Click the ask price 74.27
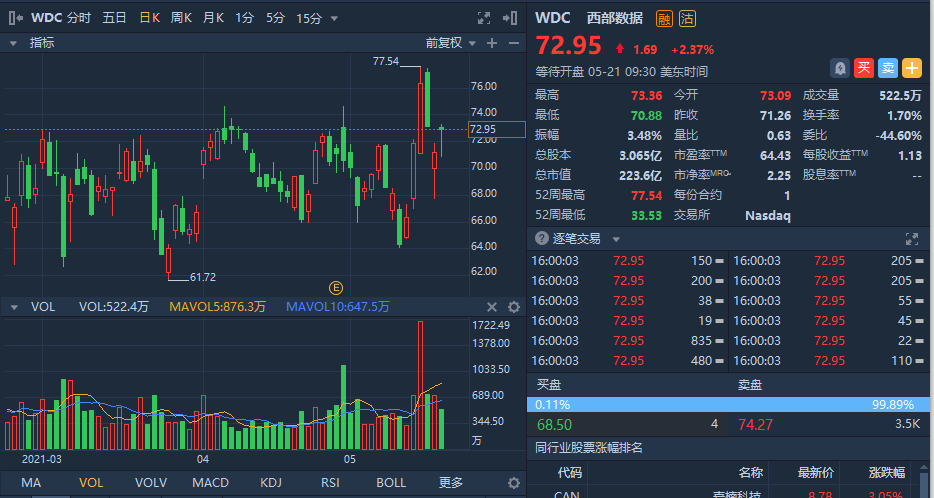The height and width of the screenshot is (498, 934). [755, 425]
